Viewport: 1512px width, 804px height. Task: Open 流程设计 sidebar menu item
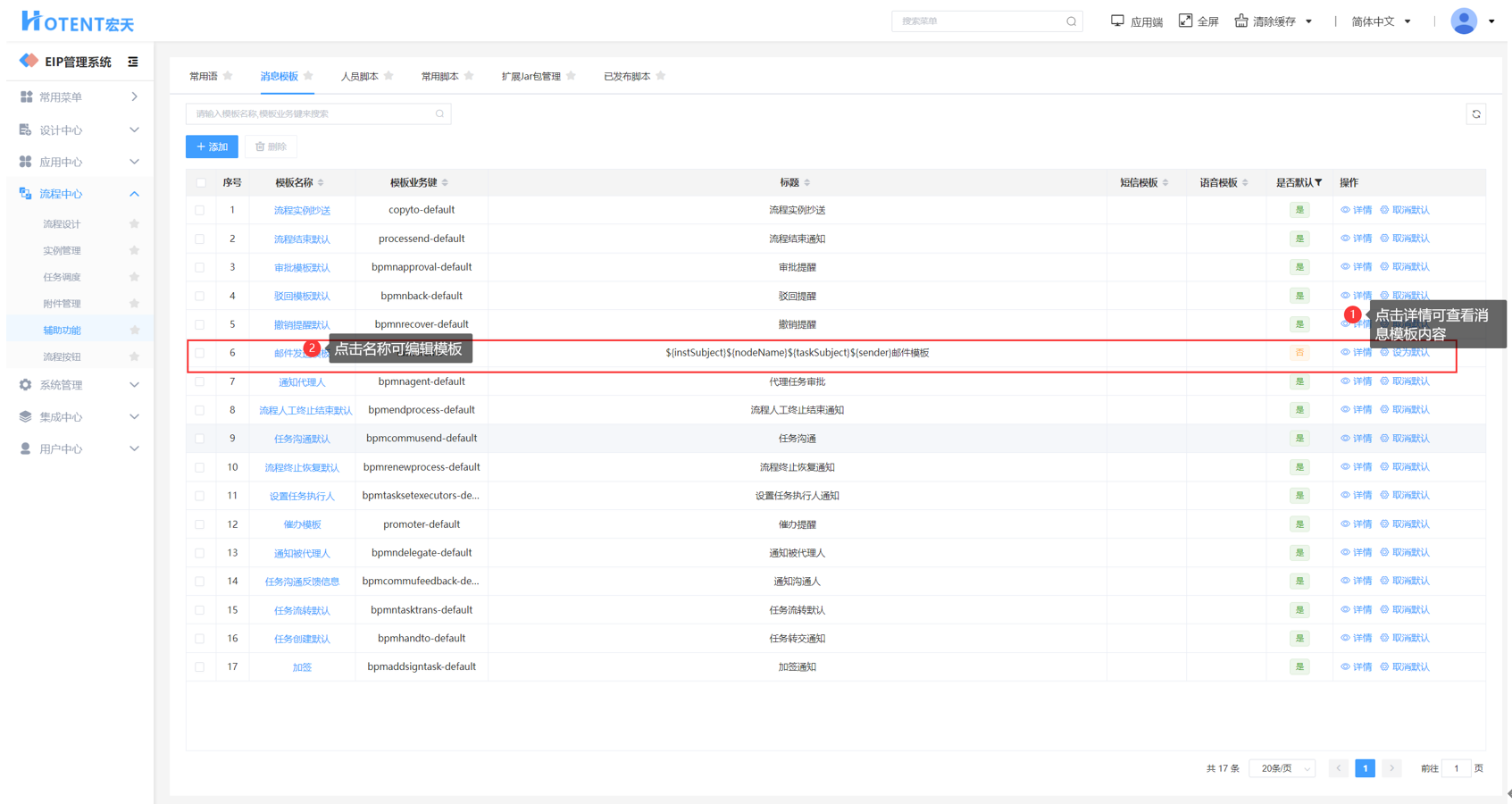[62, 224]
